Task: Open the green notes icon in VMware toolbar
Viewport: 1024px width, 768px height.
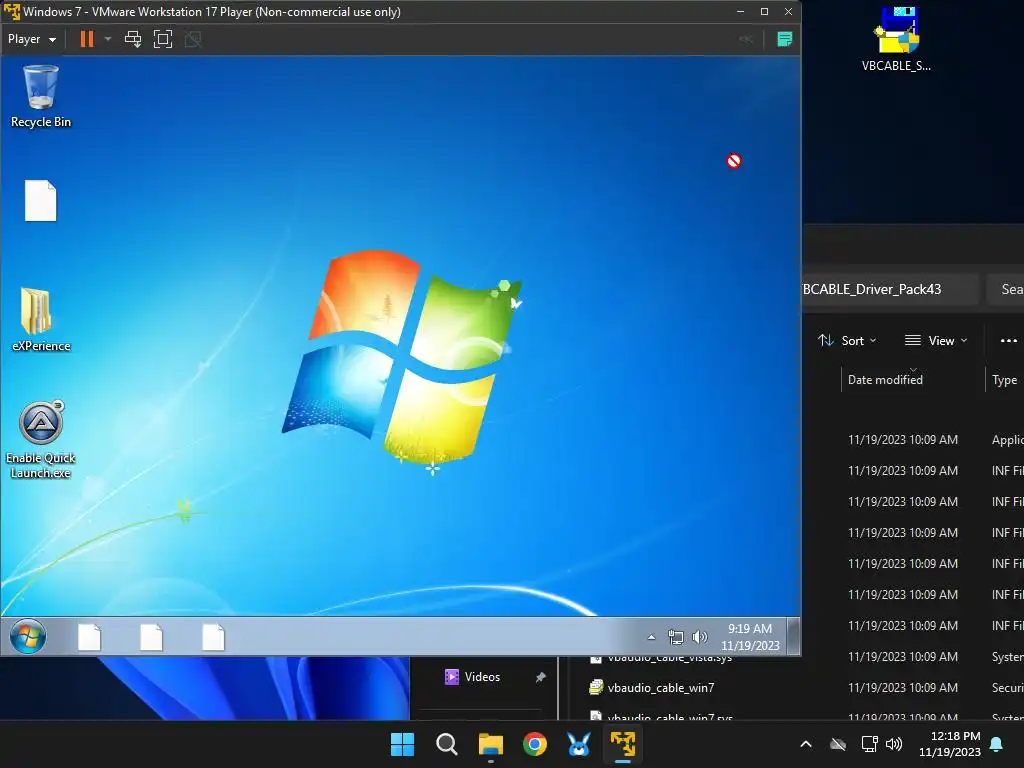Action: 784,39
